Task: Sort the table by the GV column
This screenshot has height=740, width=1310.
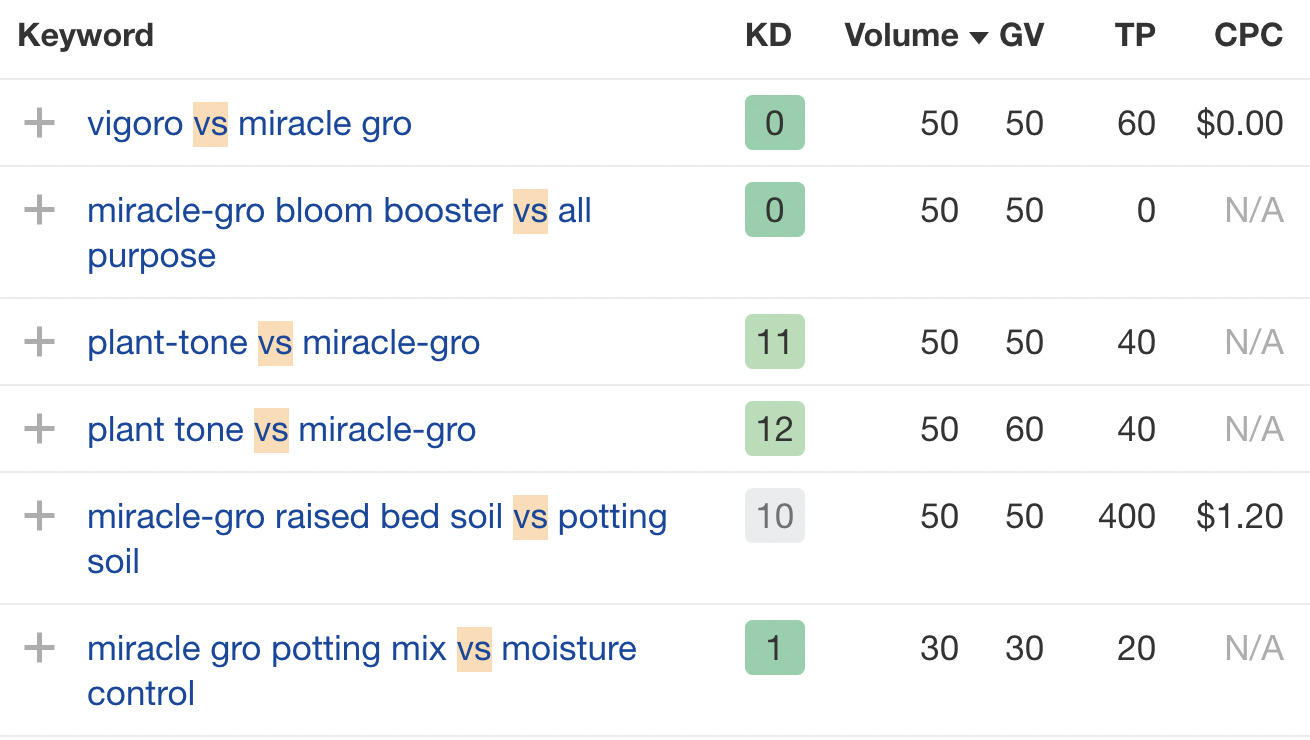Action: pos(1022,36)
